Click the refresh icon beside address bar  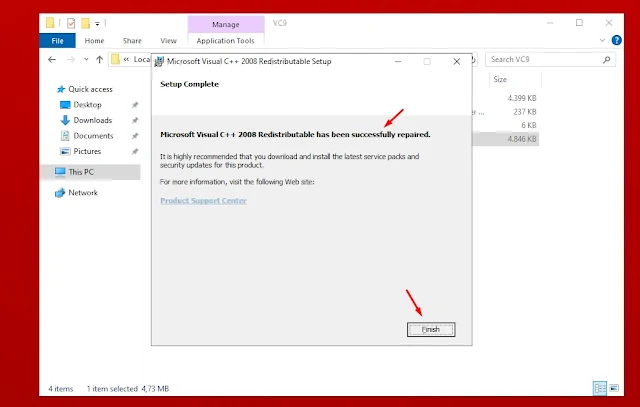tap(474, 60)
